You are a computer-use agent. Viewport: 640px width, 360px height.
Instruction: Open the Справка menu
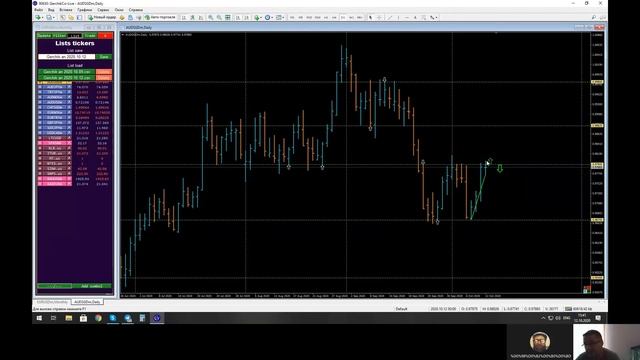pos(136,9)
